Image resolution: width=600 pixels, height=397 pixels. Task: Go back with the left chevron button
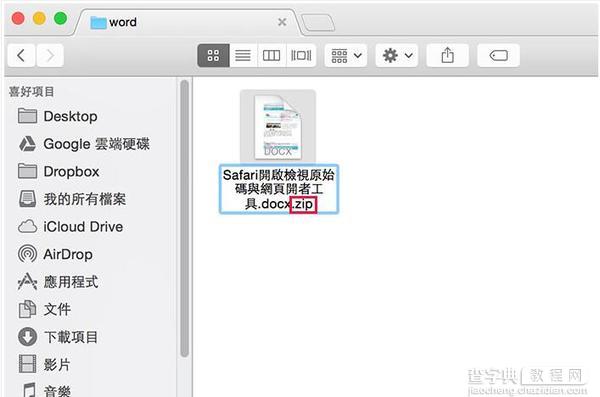[x=21, y=56]
